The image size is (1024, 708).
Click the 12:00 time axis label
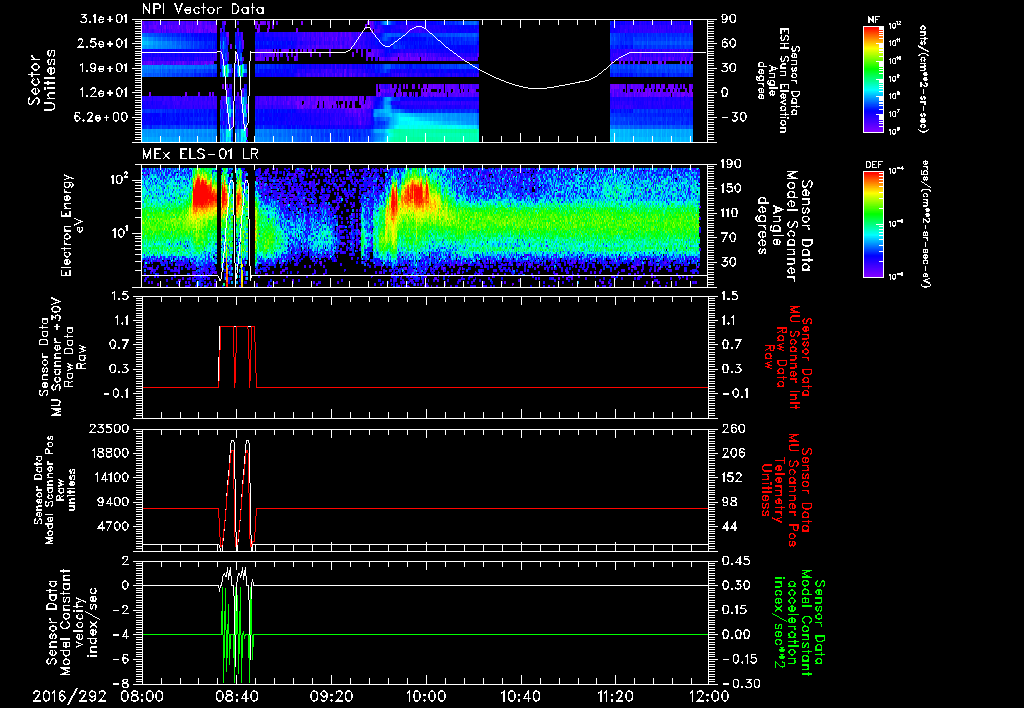click(709, 697)
